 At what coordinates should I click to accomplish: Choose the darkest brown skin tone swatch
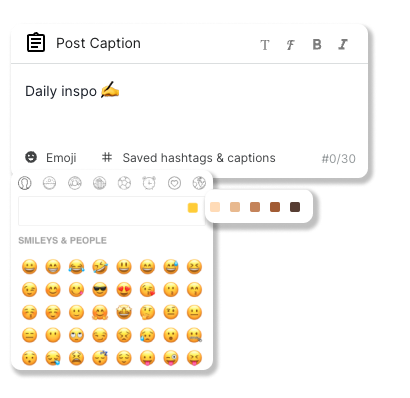click(x=295, y=207)
